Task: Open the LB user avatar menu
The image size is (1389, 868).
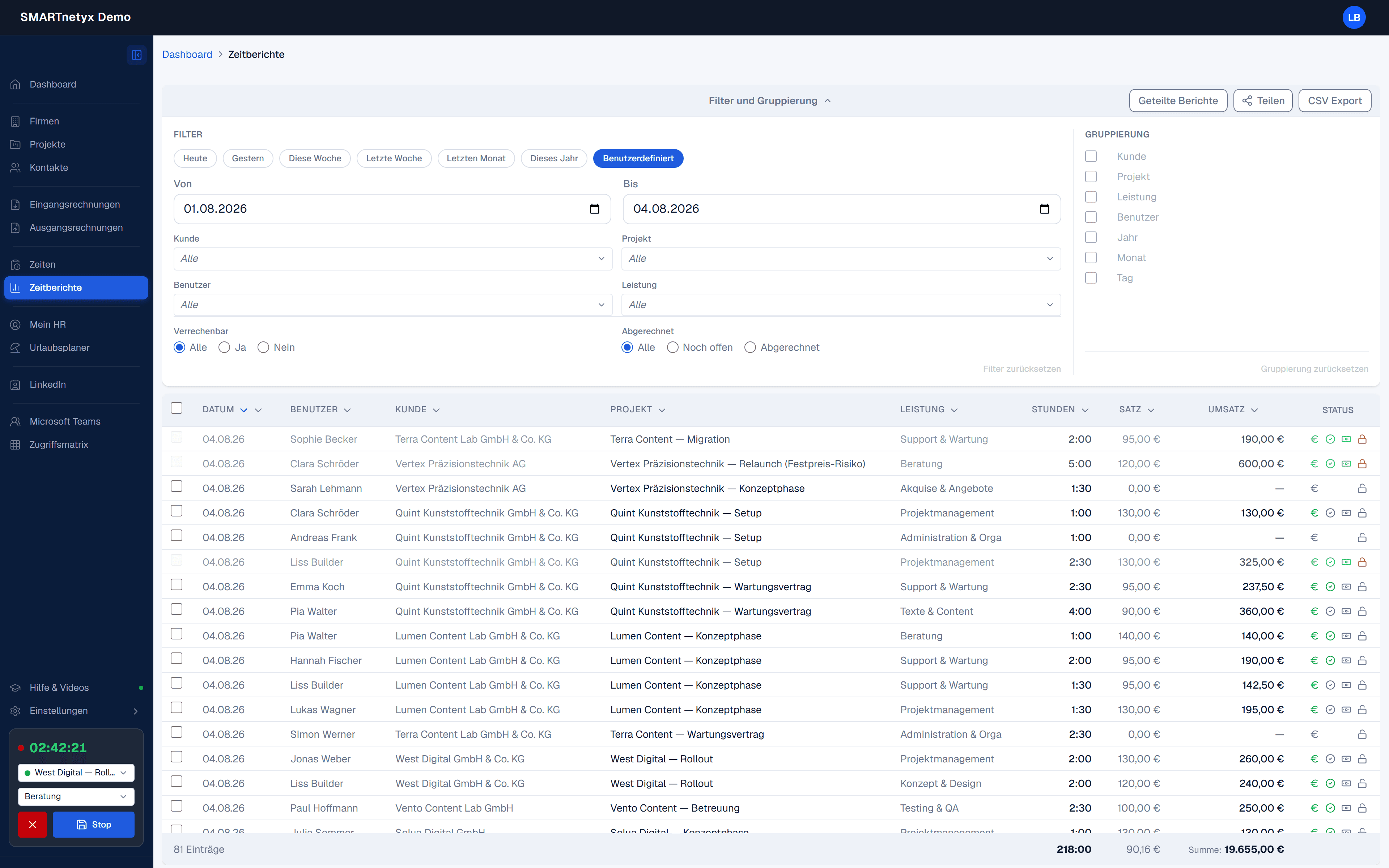Action: 1354,17
